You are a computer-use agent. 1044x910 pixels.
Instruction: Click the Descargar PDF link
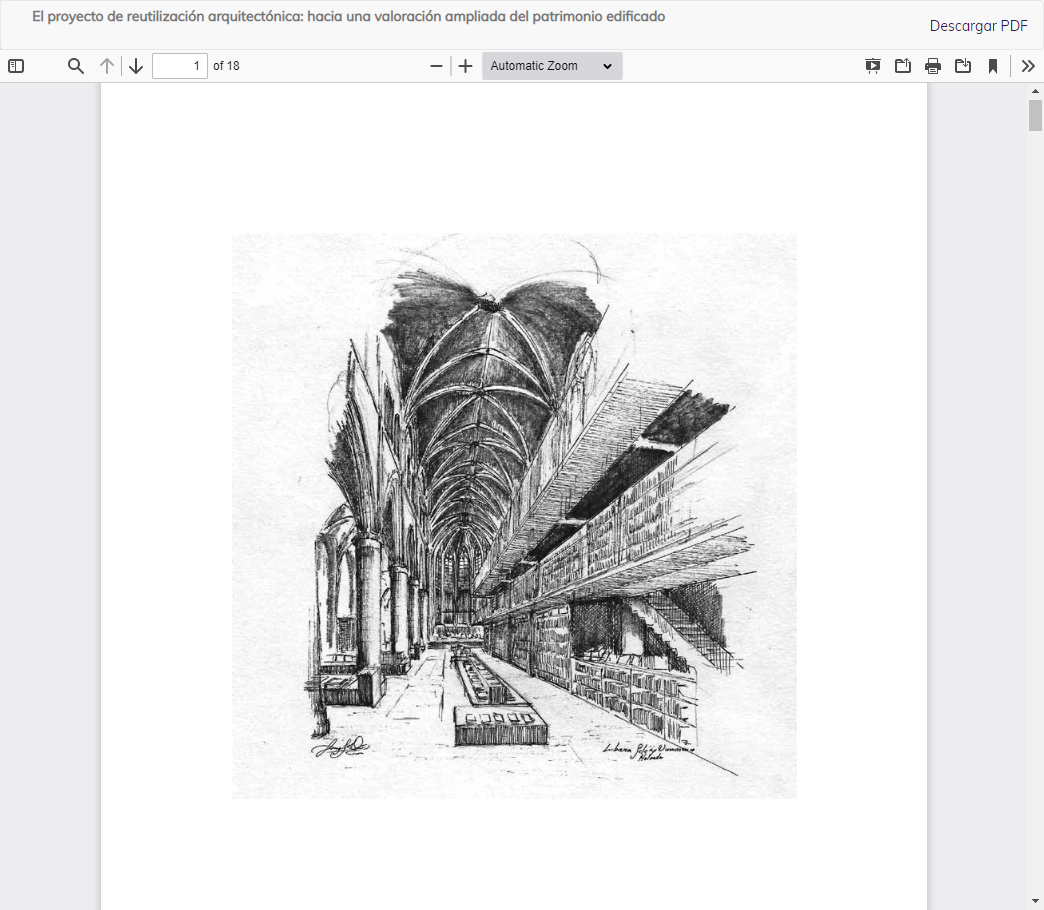click(979, 26)
